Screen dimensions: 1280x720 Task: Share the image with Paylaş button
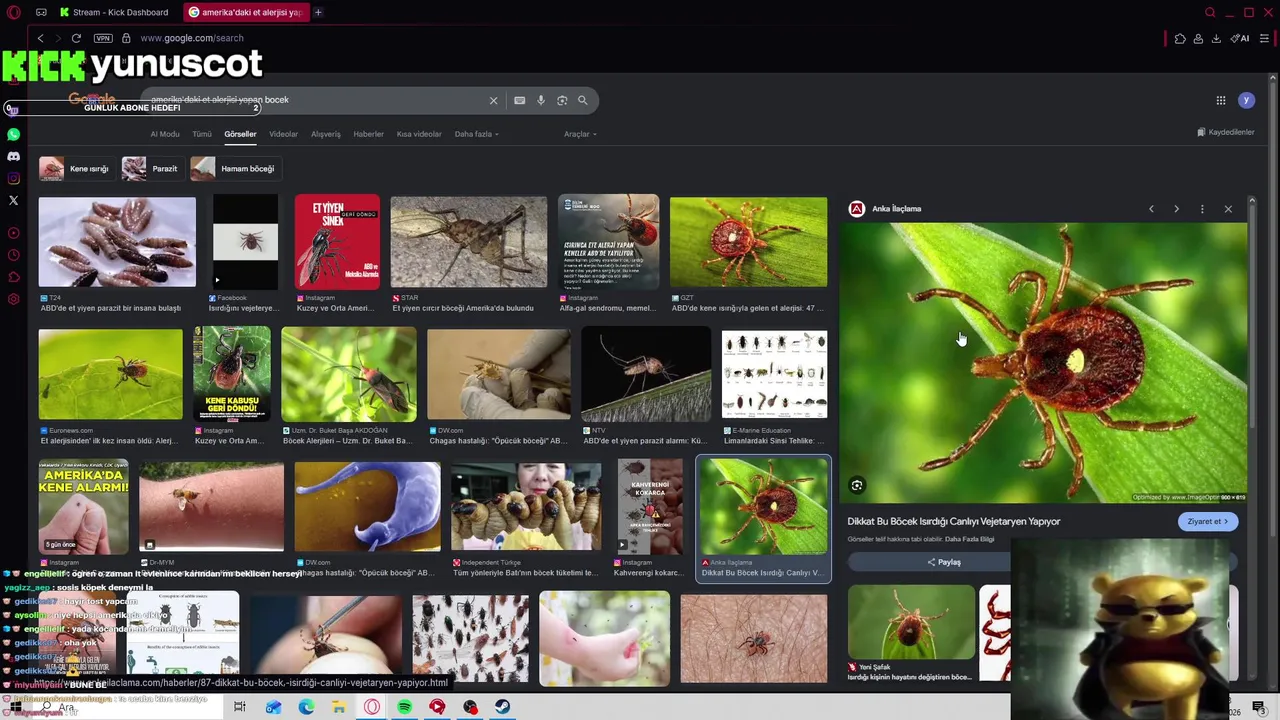[943, 562]
